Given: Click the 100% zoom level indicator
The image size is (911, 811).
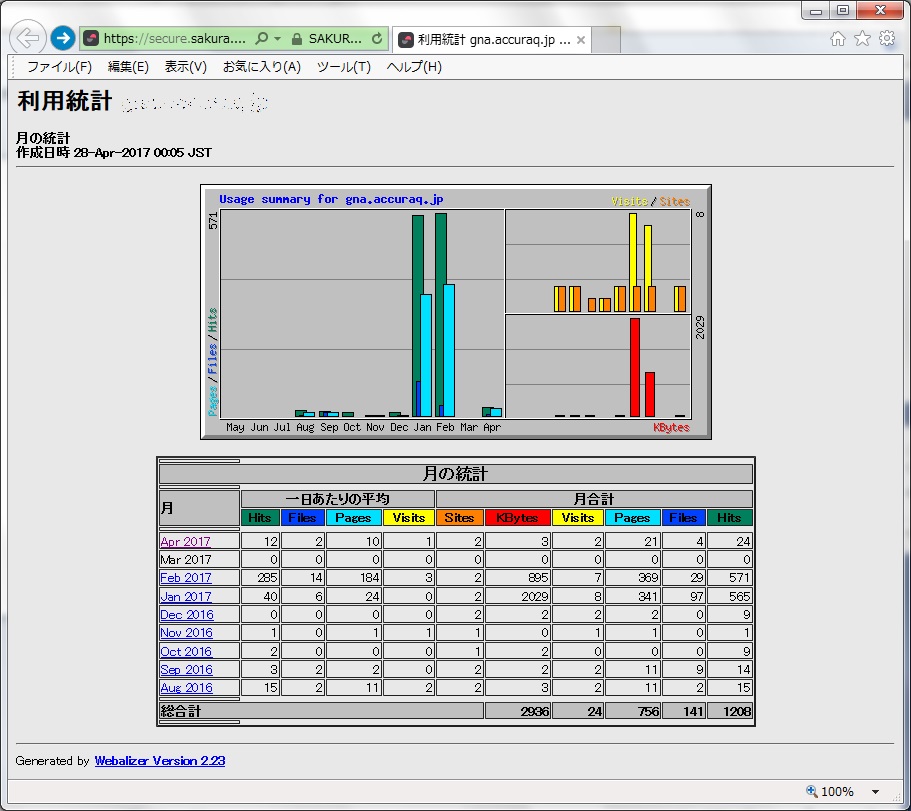Looking at the screenshot, I should pyautogui.click(x=829, y=792).
